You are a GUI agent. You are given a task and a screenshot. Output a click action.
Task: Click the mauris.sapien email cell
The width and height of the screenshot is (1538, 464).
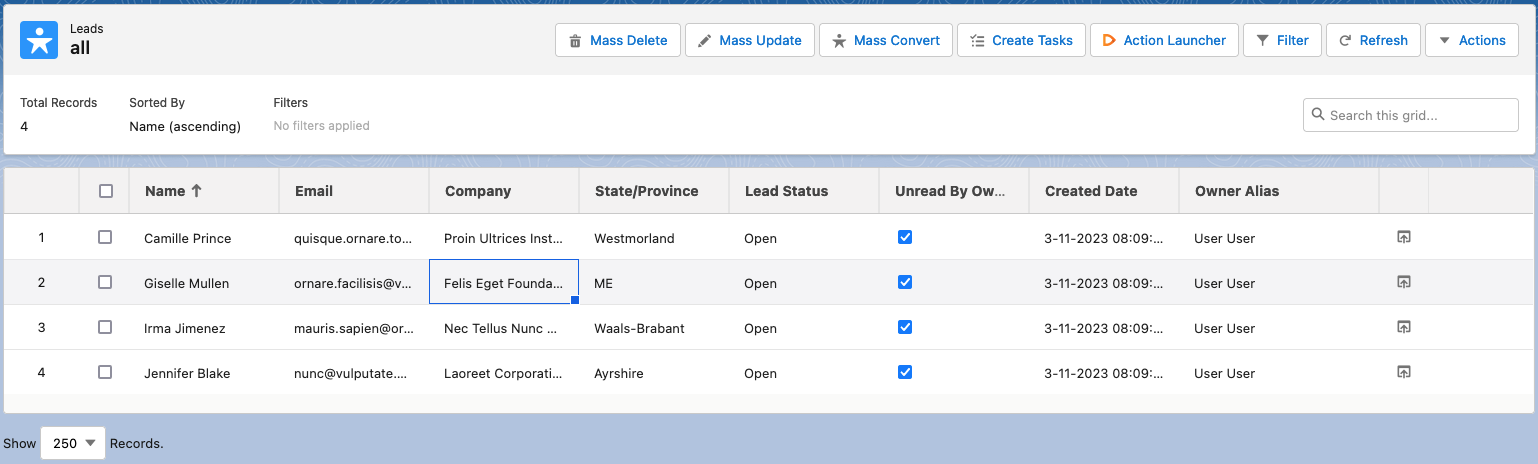354,328
